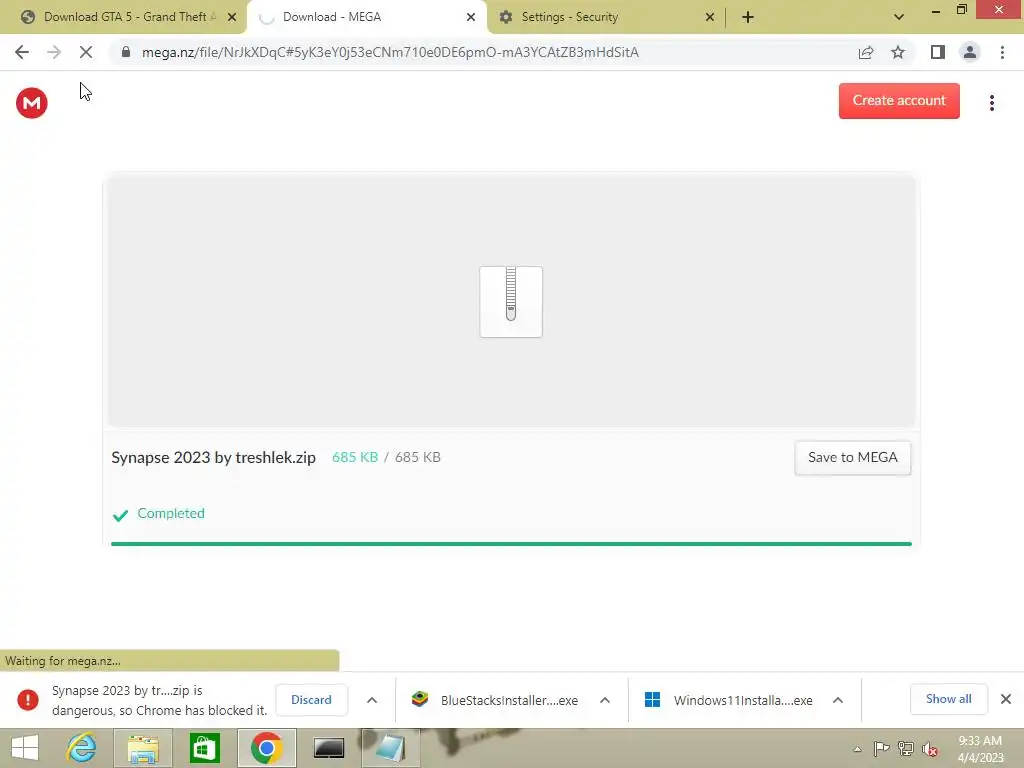
Task: Share this page using the share icon
Action: point(866,52)
